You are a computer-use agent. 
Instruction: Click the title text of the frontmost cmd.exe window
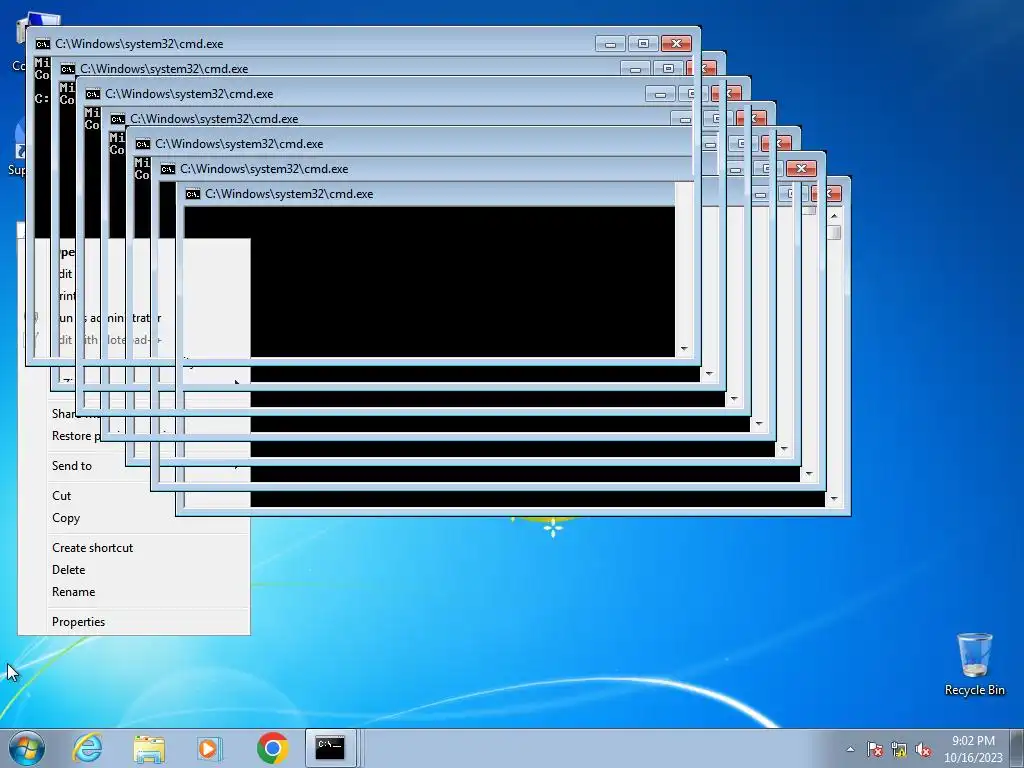(139, 44)
